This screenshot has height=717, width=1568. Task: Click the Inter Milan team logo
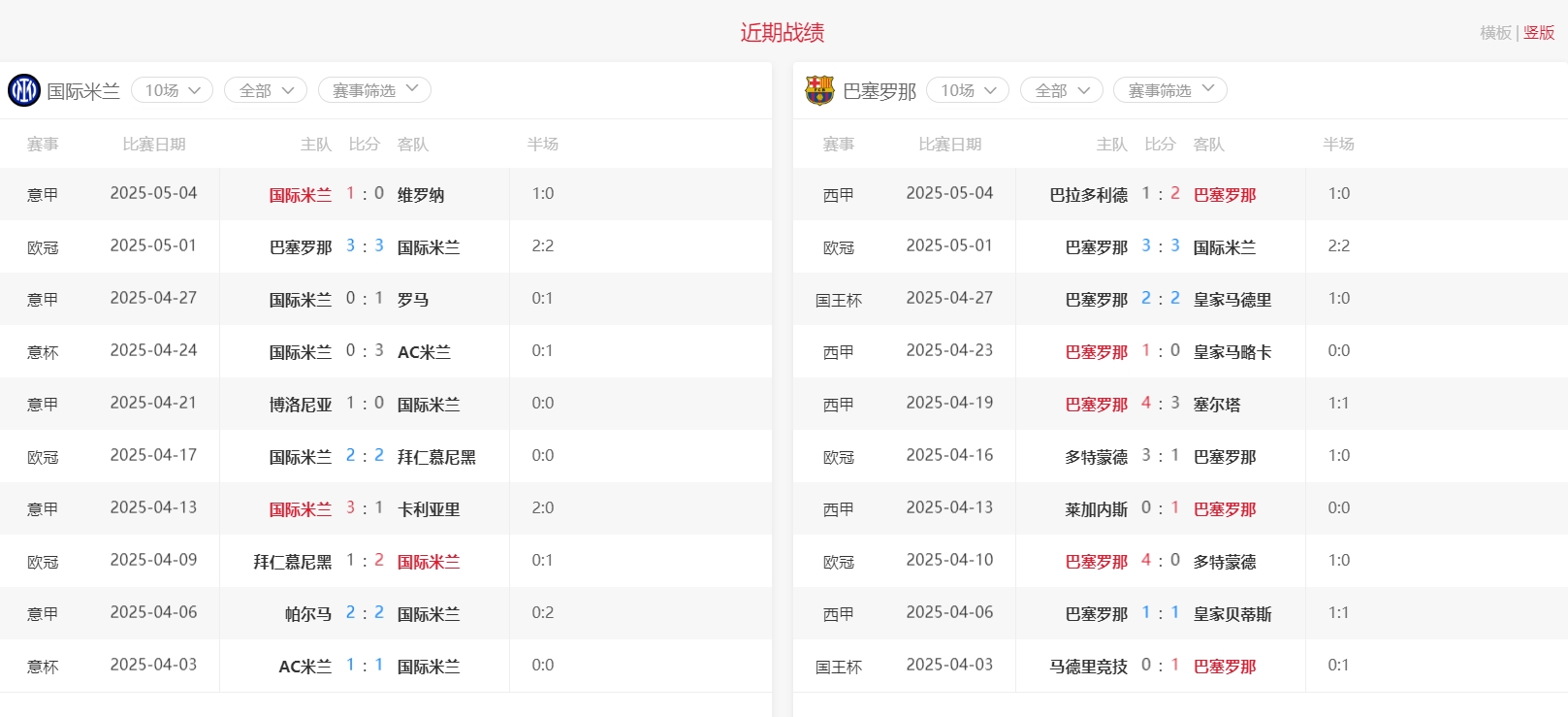tap(24, 90)
